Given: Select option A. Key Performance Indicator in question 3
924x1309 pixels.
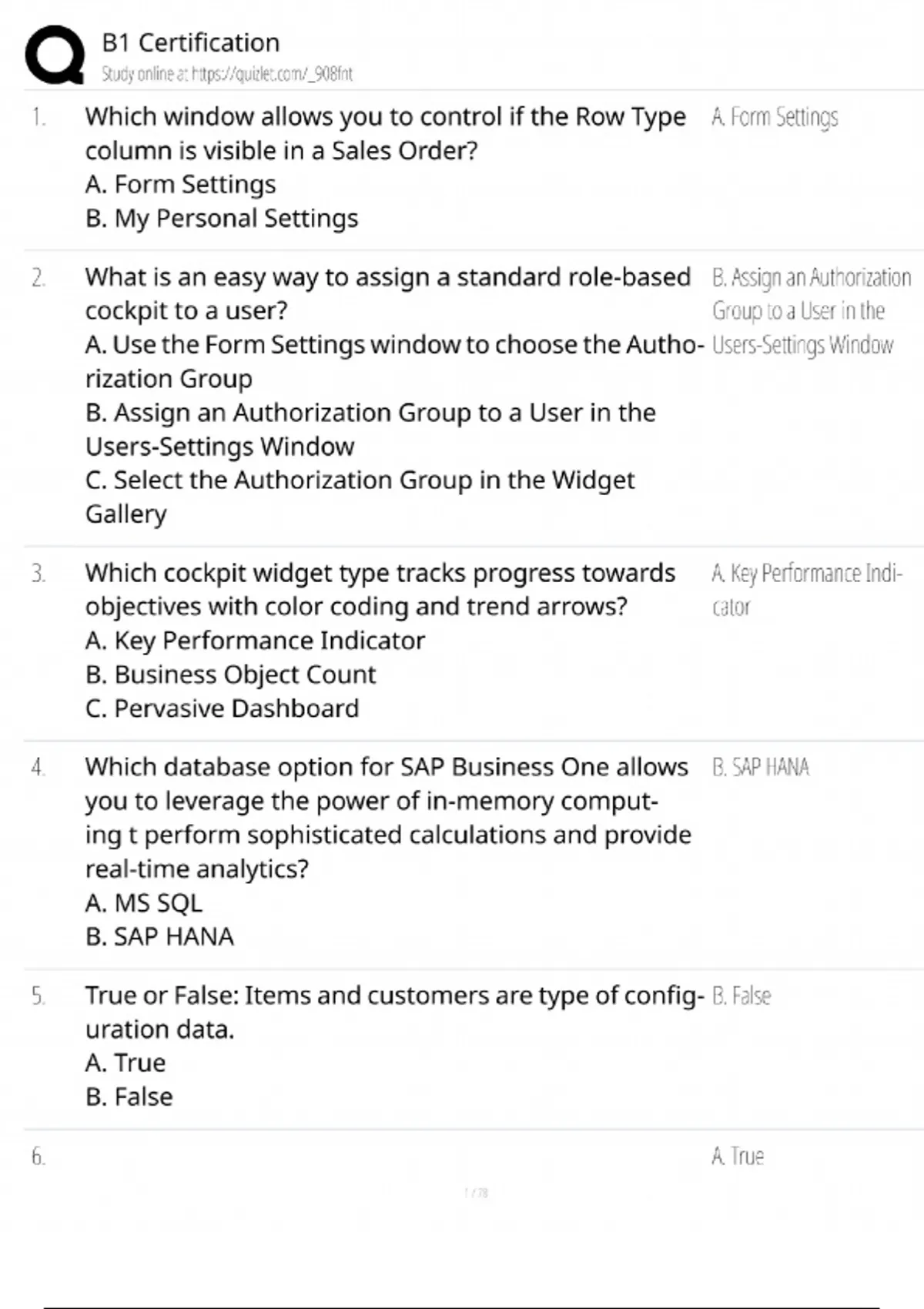Looking at the screenshot, I should 255,641.
